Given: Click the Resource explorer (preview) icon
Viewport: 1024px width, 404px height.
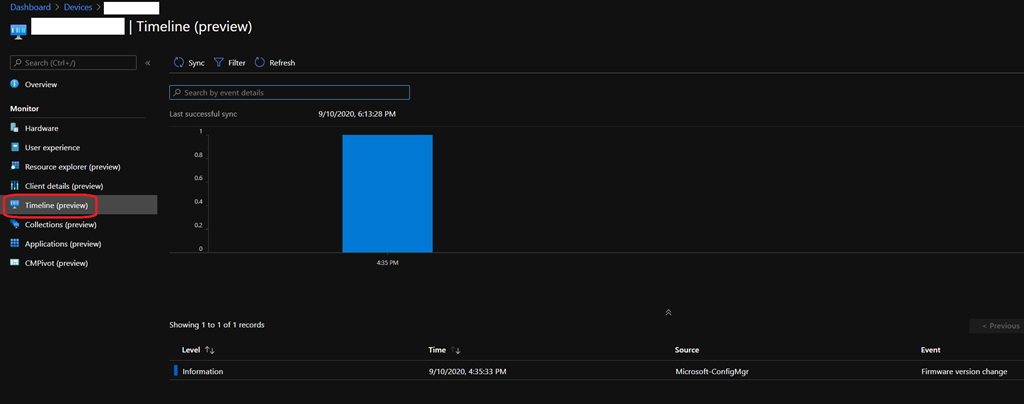Looking at the screenshot, I should (15, 167).
